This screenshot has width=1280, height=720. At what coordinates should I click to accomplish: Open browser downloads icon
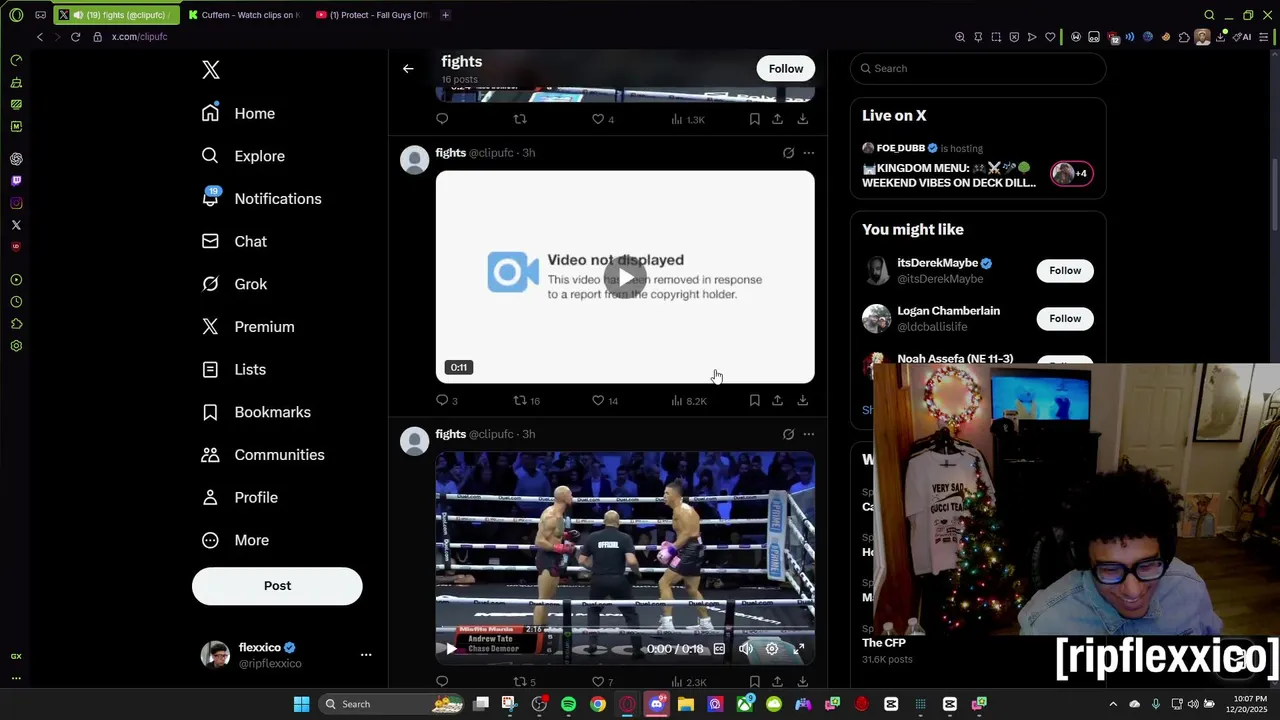click(1220, 37)
